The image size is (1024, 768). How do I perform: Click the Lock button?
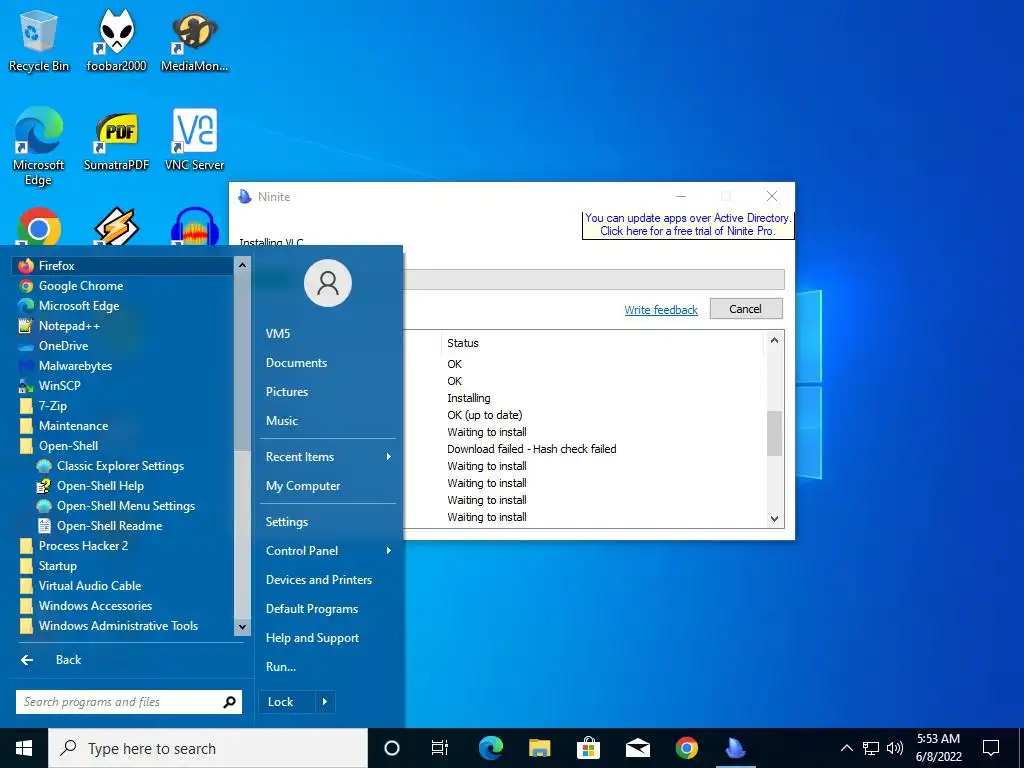coord(287,702)
